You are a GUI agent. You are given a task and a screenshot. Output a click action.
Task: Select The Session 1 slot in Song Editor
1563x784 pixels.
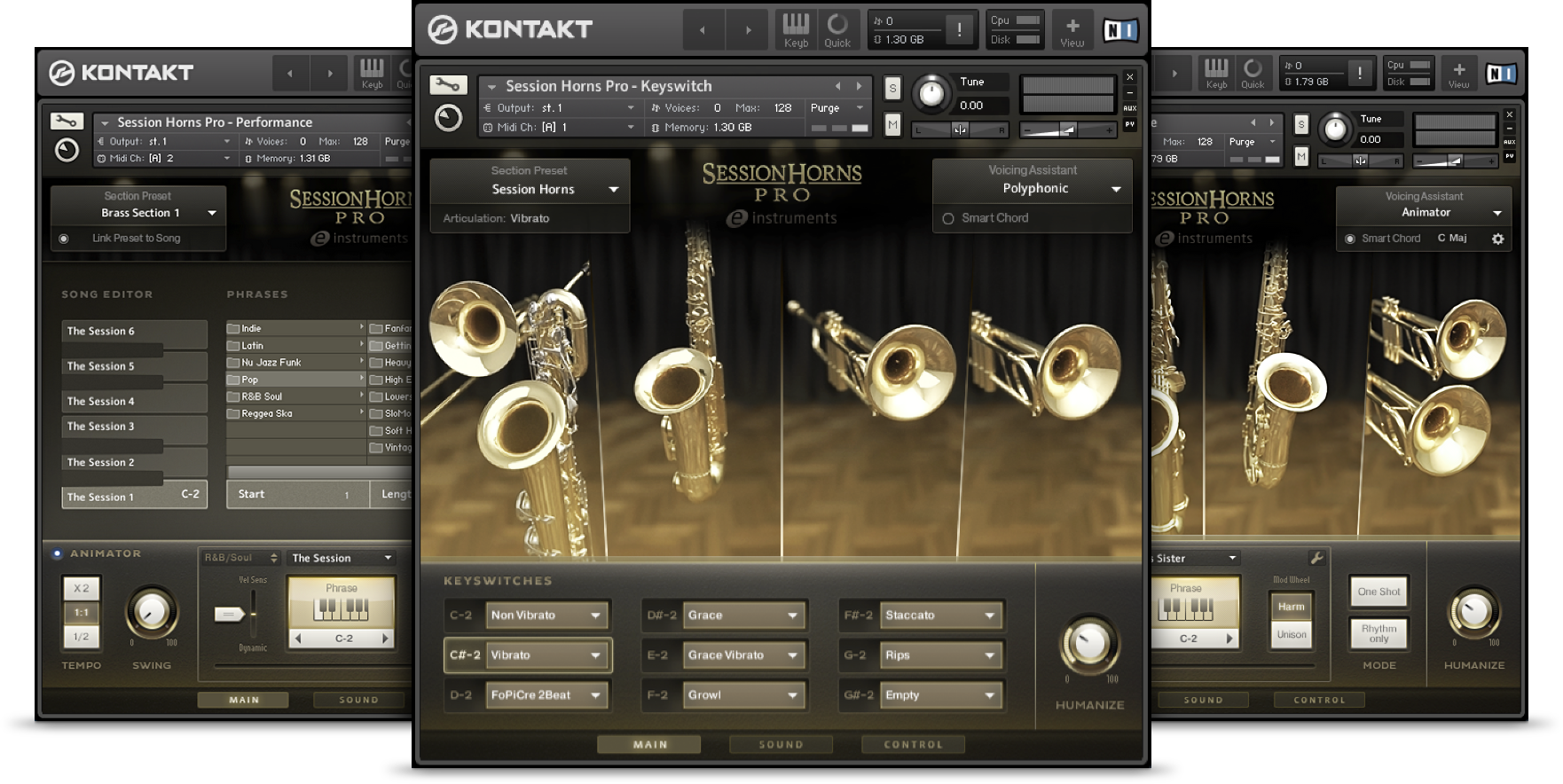pos(134,497)
